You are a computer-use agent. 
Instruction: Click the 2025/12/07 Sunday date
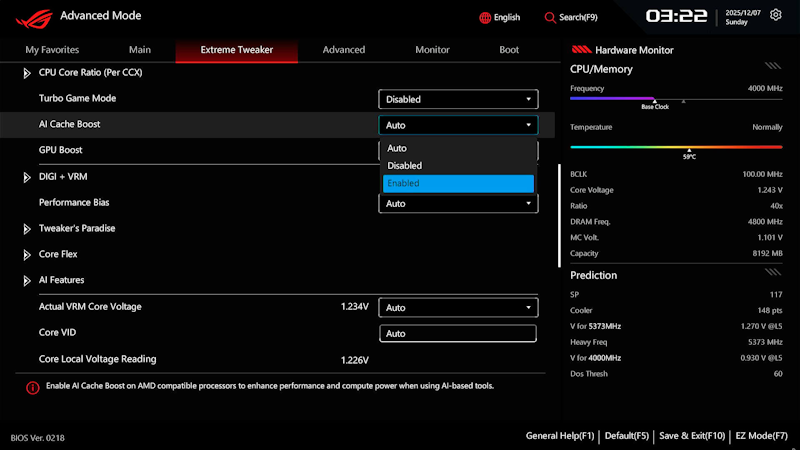click(x=743, y=17)
